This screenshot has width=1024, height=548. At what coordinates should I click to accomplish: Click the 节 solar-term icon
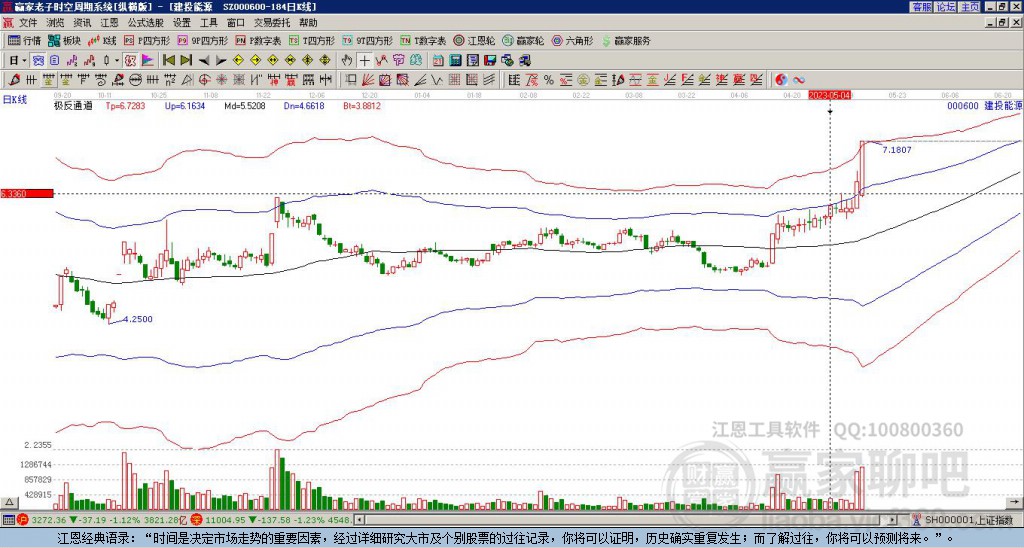[398, 61]
